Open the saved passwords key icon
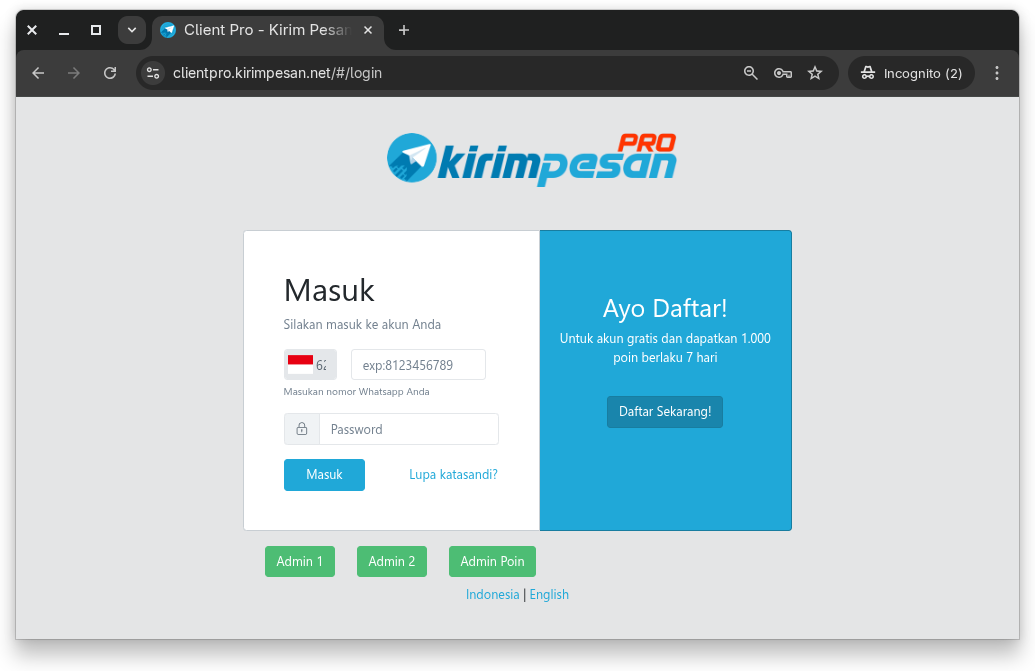 pyautogui.click(x=783, y=73)
